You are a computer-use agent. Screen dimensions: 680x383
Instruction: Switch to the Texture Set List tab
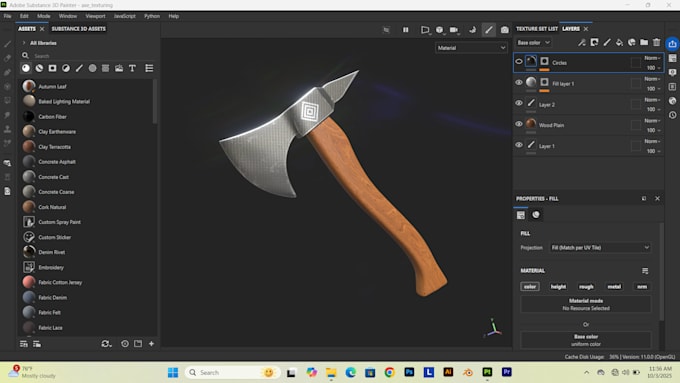[x=536, y=29]
